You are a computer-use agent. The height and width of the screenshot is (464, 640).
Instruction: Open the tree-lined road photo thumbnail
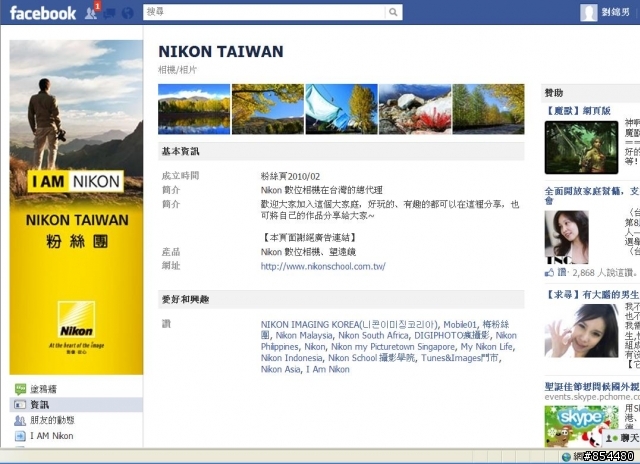489,109
